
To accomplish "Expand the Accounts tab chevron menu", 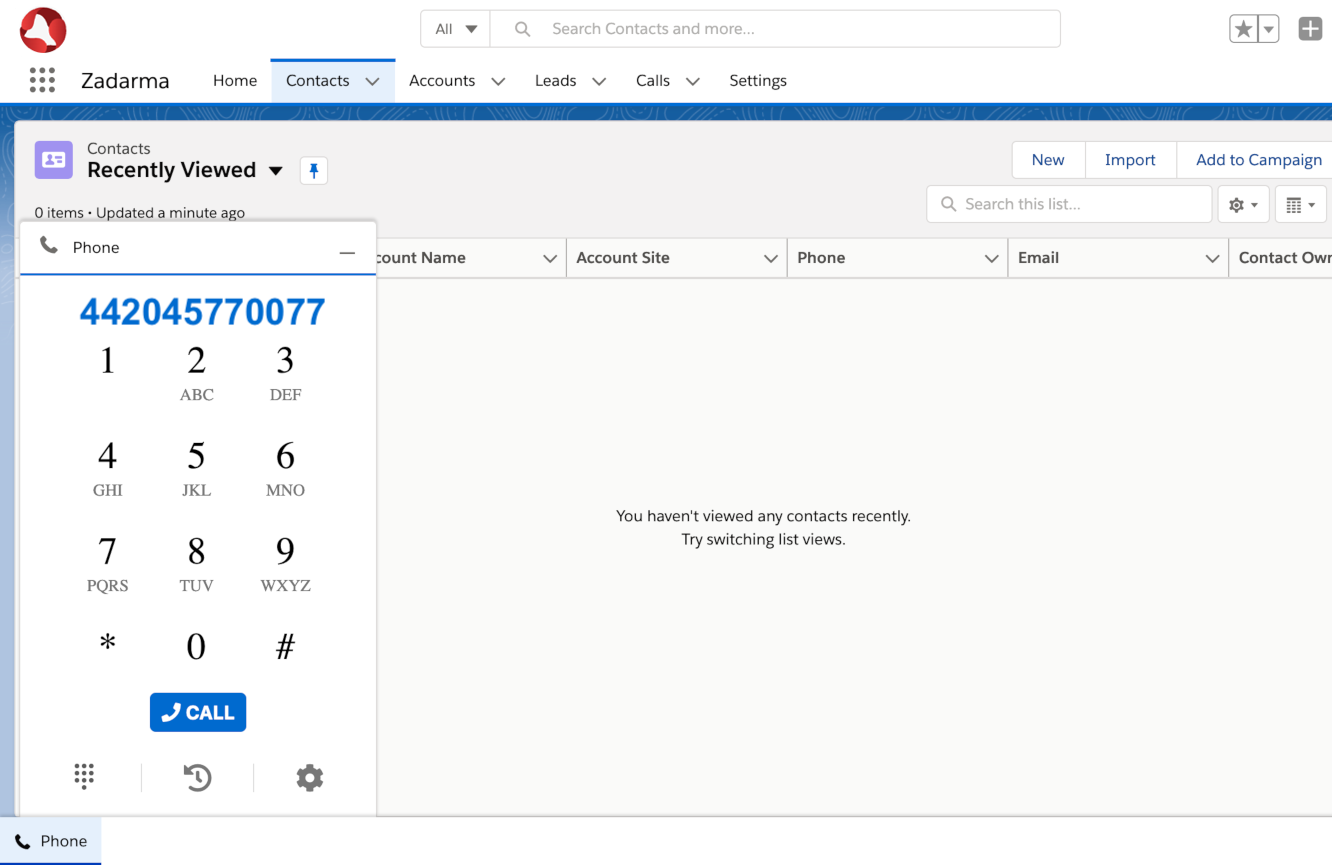I will point(498,81).
